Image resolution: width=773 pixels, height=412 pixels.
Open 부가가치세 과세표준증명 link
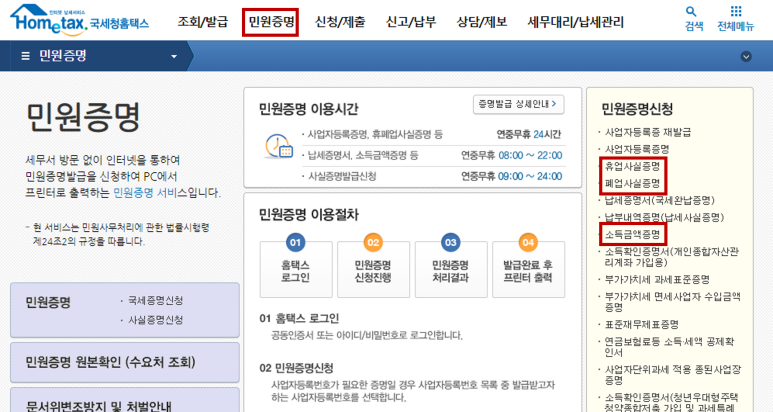click(x=657, y=279)
